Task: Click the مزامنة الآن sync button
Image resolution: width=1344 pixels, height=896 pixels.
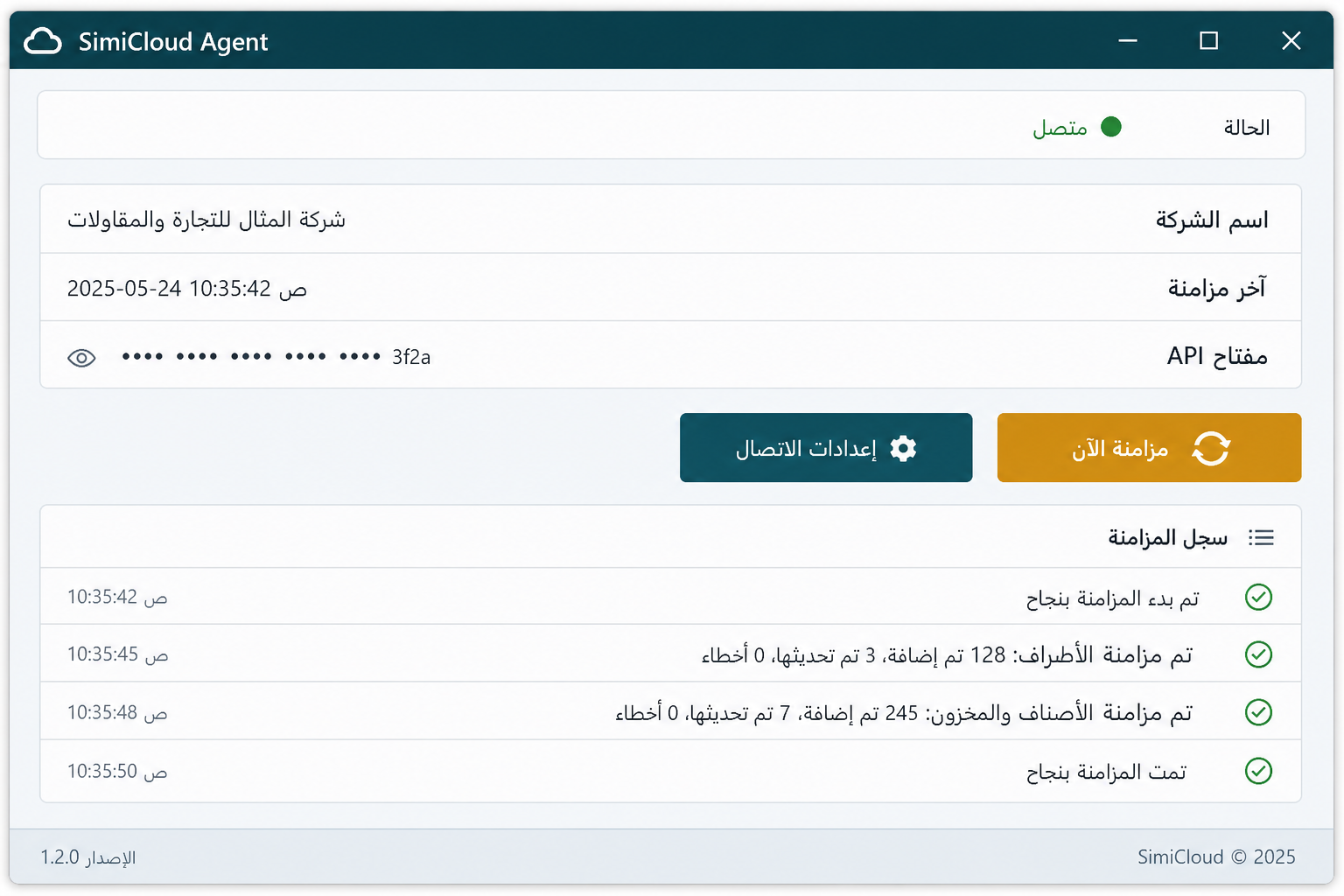Action: pyautogui.click(x=1149, y=448)
